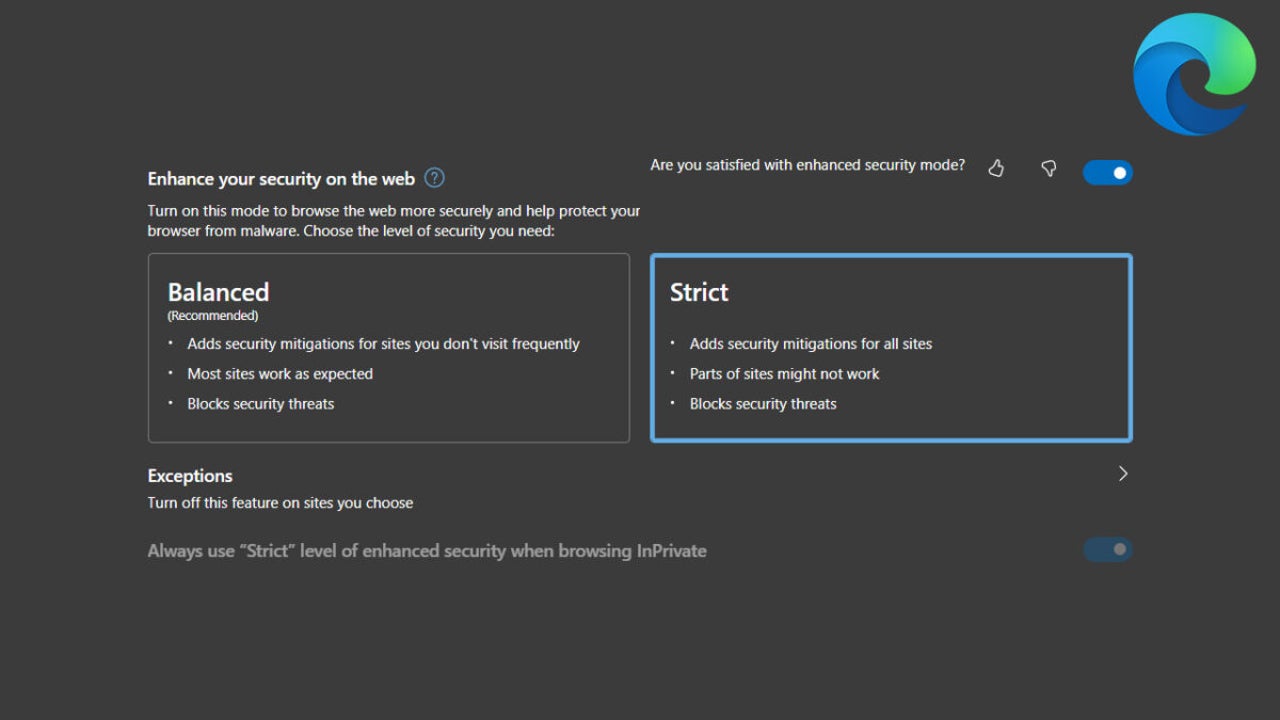
Task: Disable the enhanced security mode switch
Action: point(1107,172)
